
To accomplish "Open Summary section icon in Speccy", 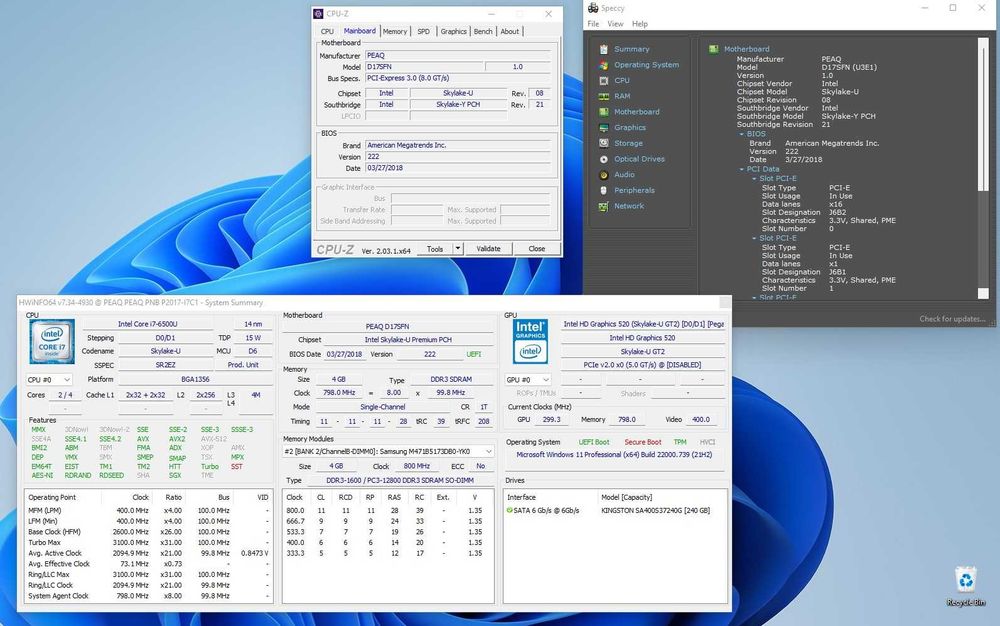I will (x=603, y=49).
